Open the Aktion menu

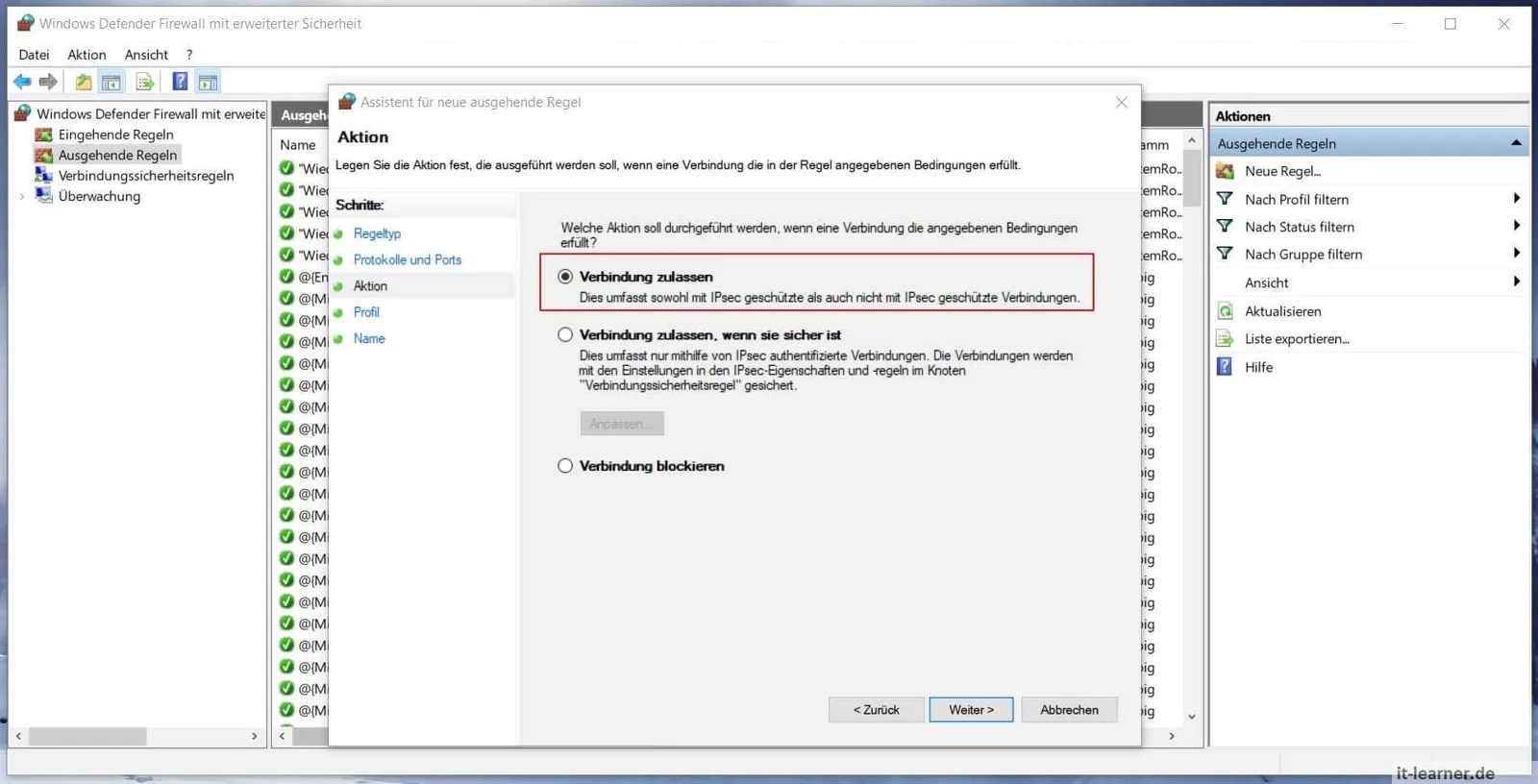(87, 55)
